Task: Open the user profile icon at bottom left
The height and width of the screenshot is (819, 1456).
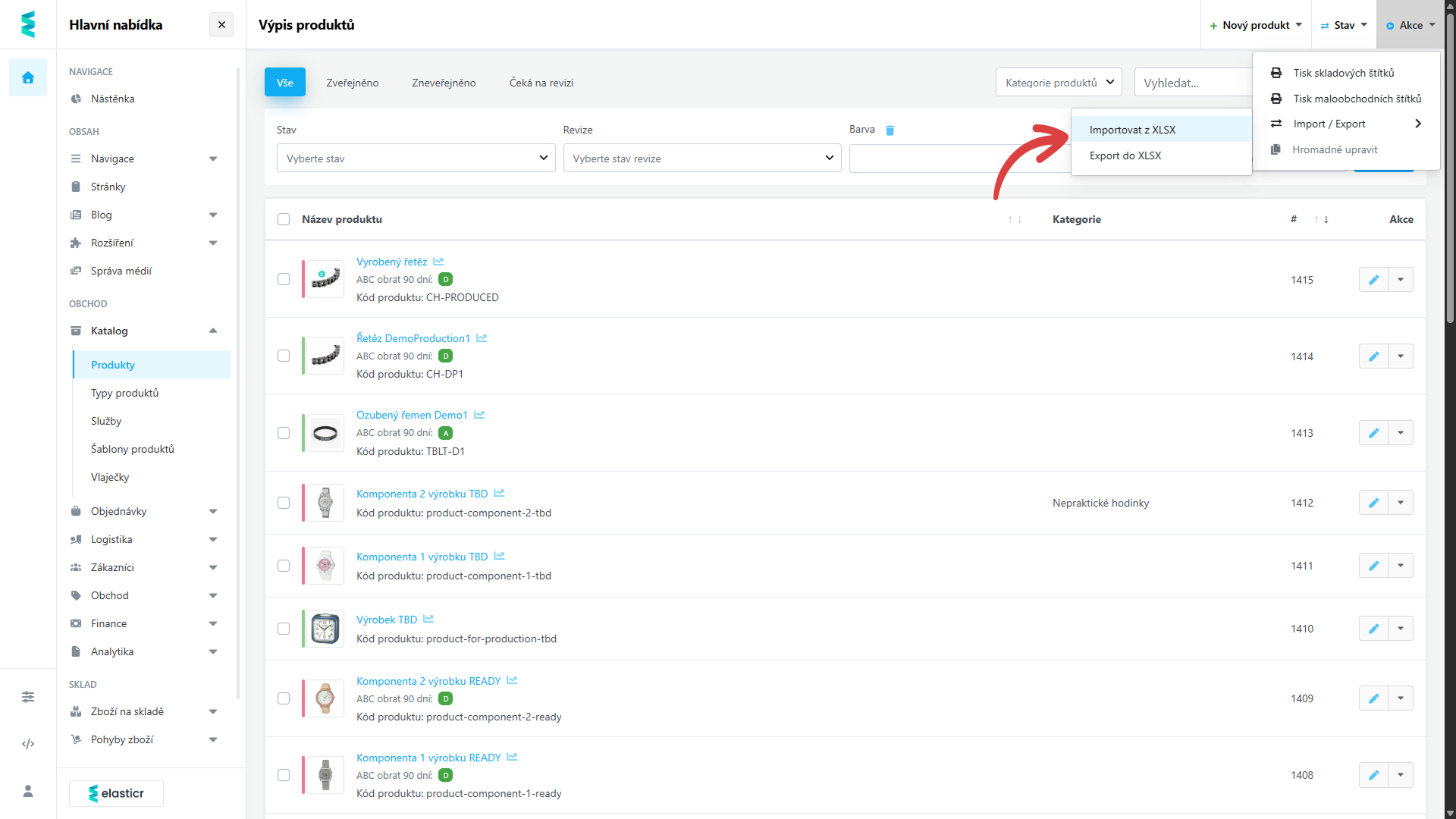Action: [28, 791]
